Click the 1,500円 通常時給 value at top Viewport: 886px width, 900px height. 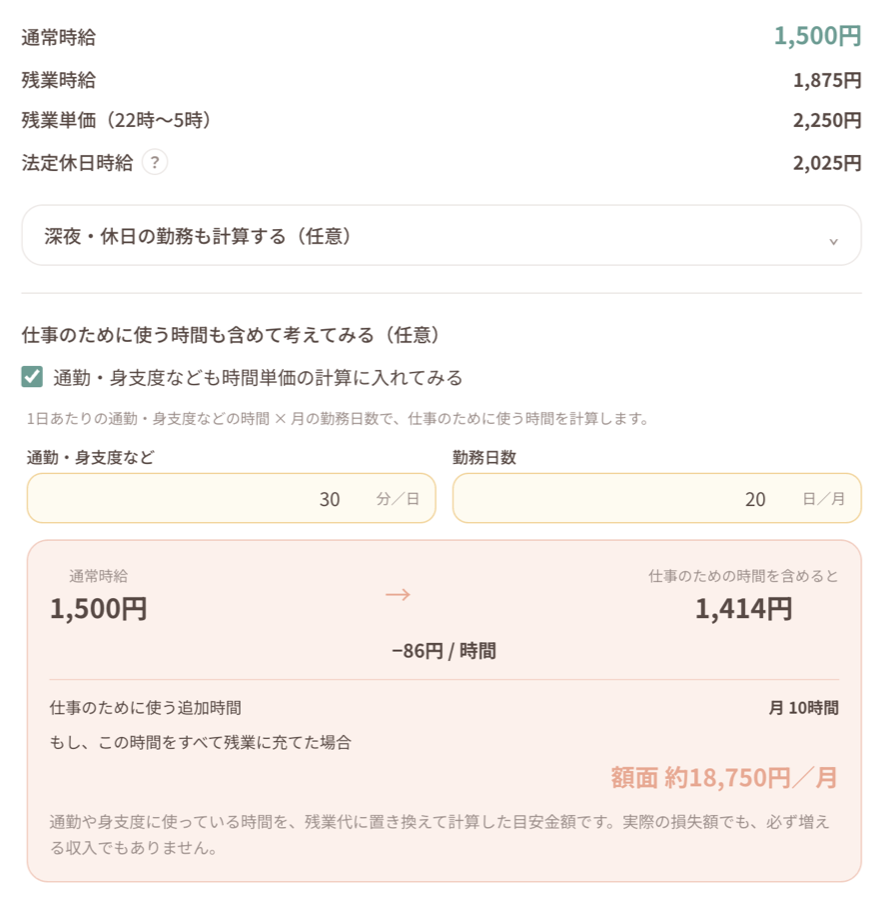click(817, 36)
